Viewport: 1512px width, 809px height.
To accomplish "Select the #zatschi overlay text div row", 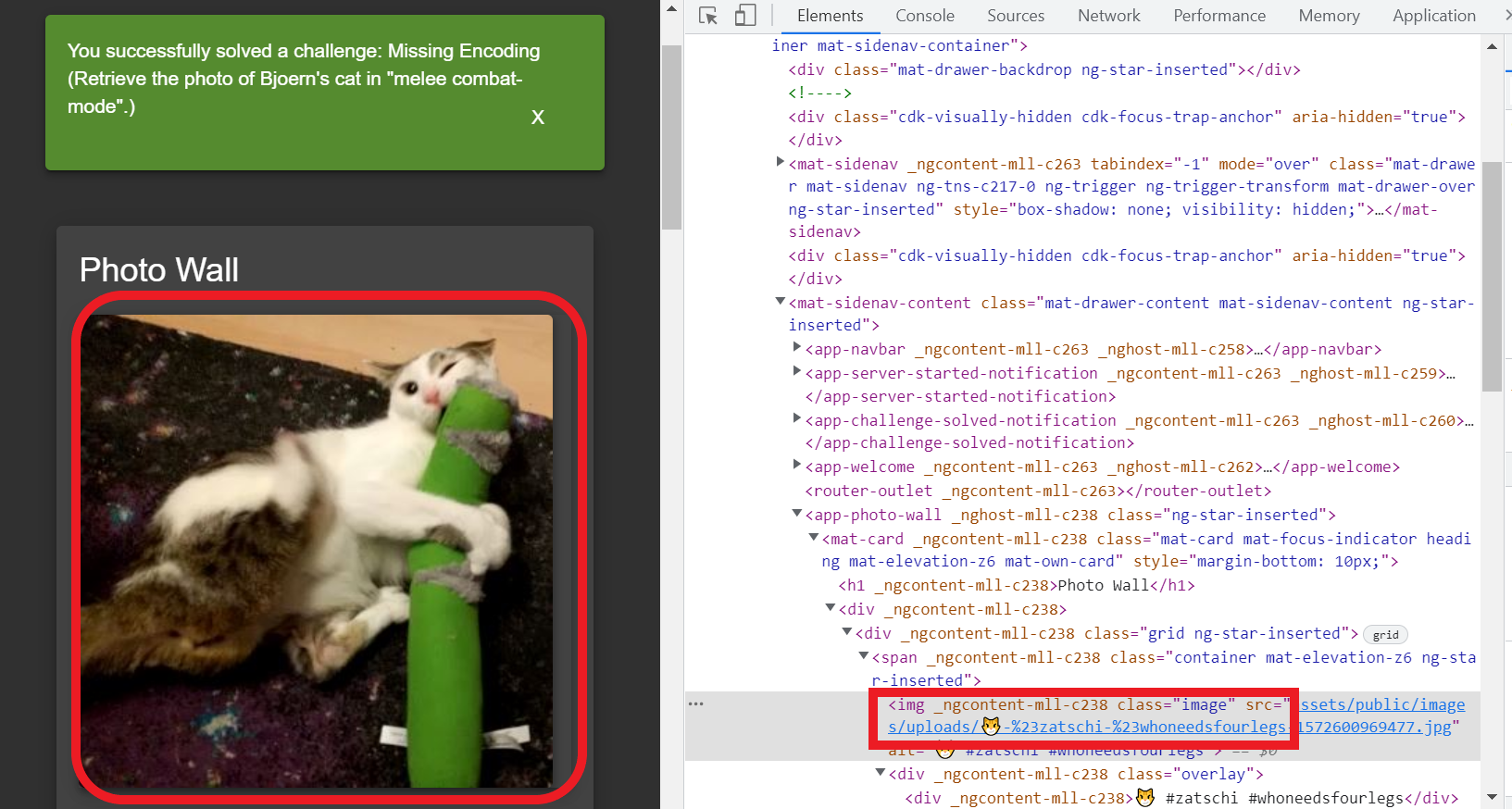I will pyautogui.click(x=1181, y=798).
